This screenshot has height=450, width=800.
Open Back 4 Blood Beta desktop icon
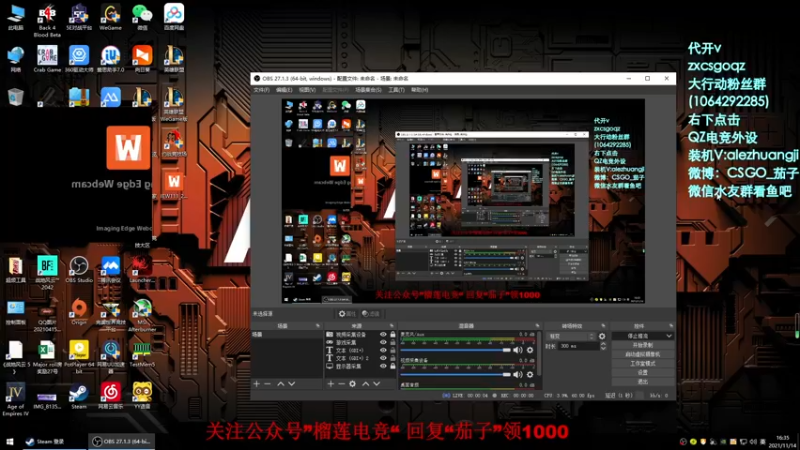(47, 20)
